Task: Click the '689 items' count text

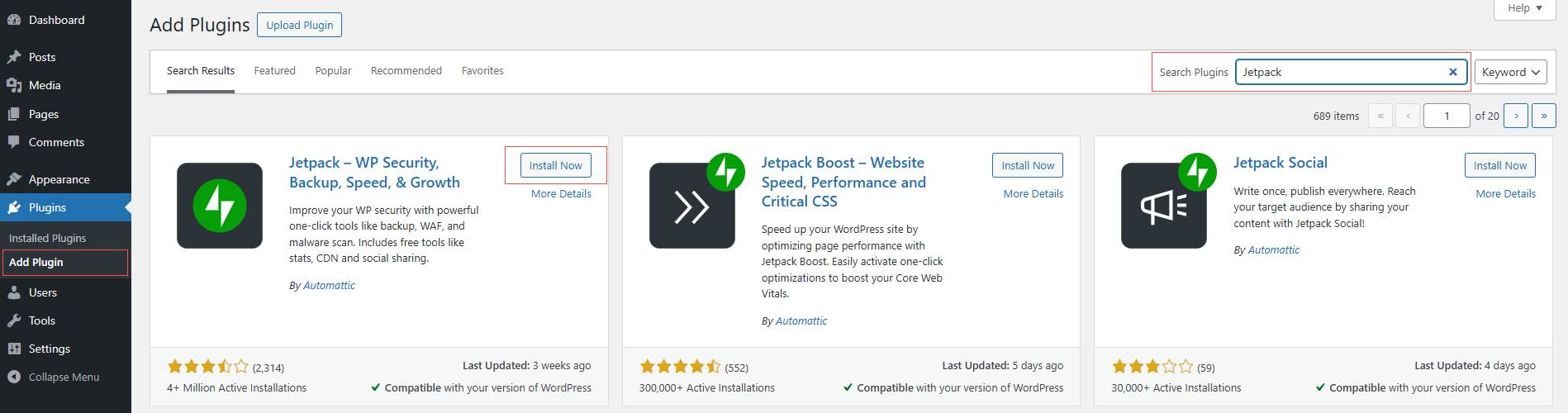Action: click(x=1336, y=116)
